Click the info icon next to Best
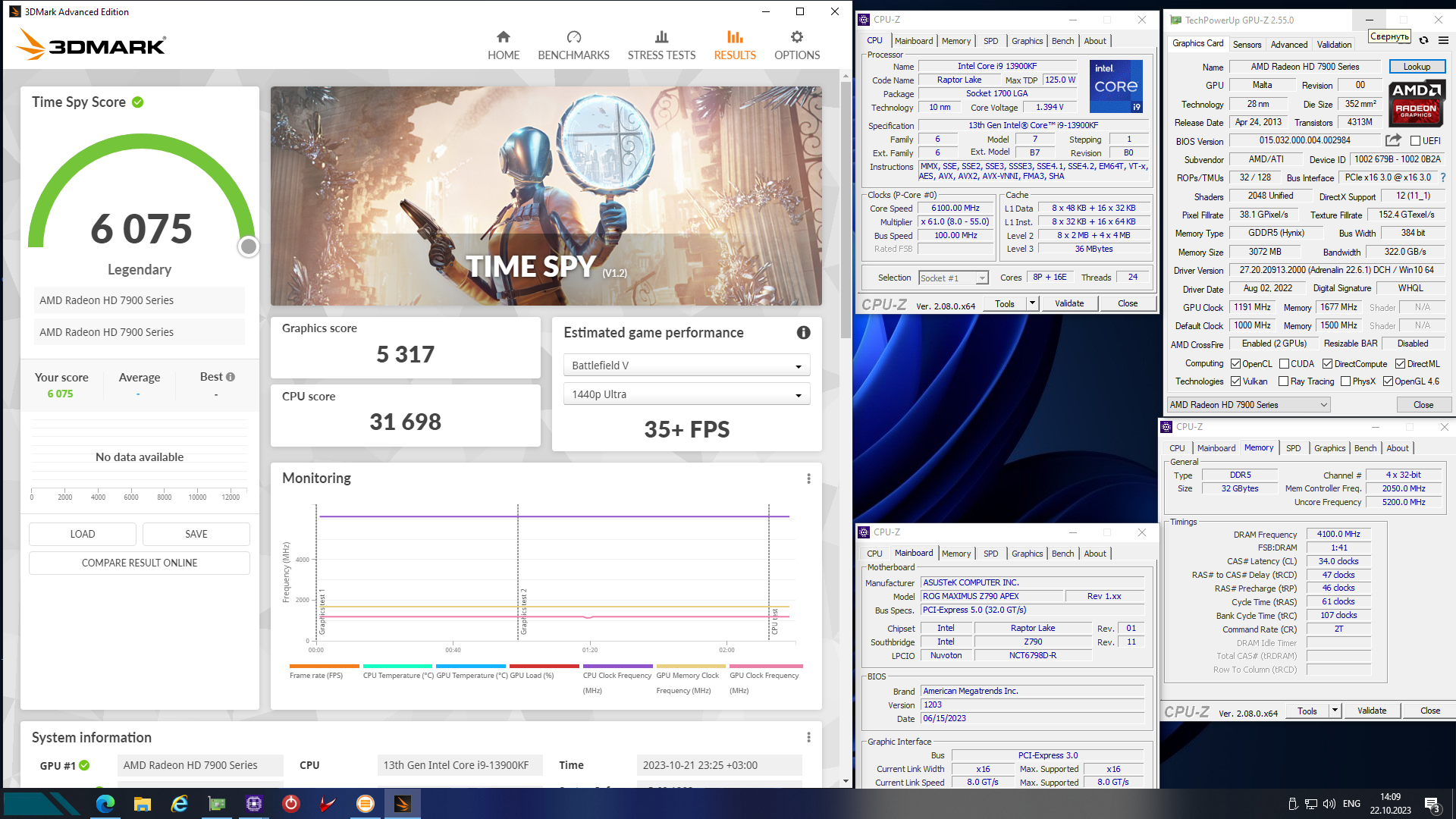1456x819 pixels. 231,377
